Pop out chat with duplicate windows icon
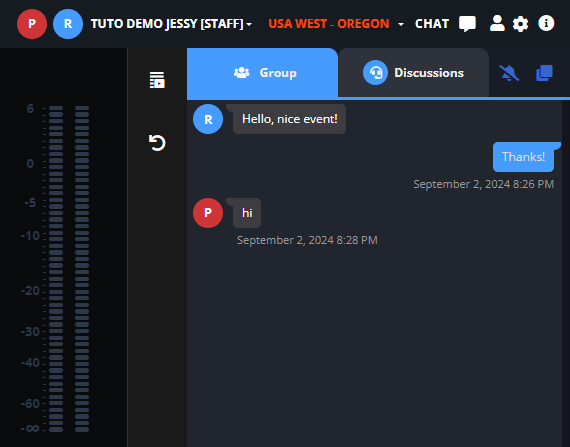 pos(544,73)
